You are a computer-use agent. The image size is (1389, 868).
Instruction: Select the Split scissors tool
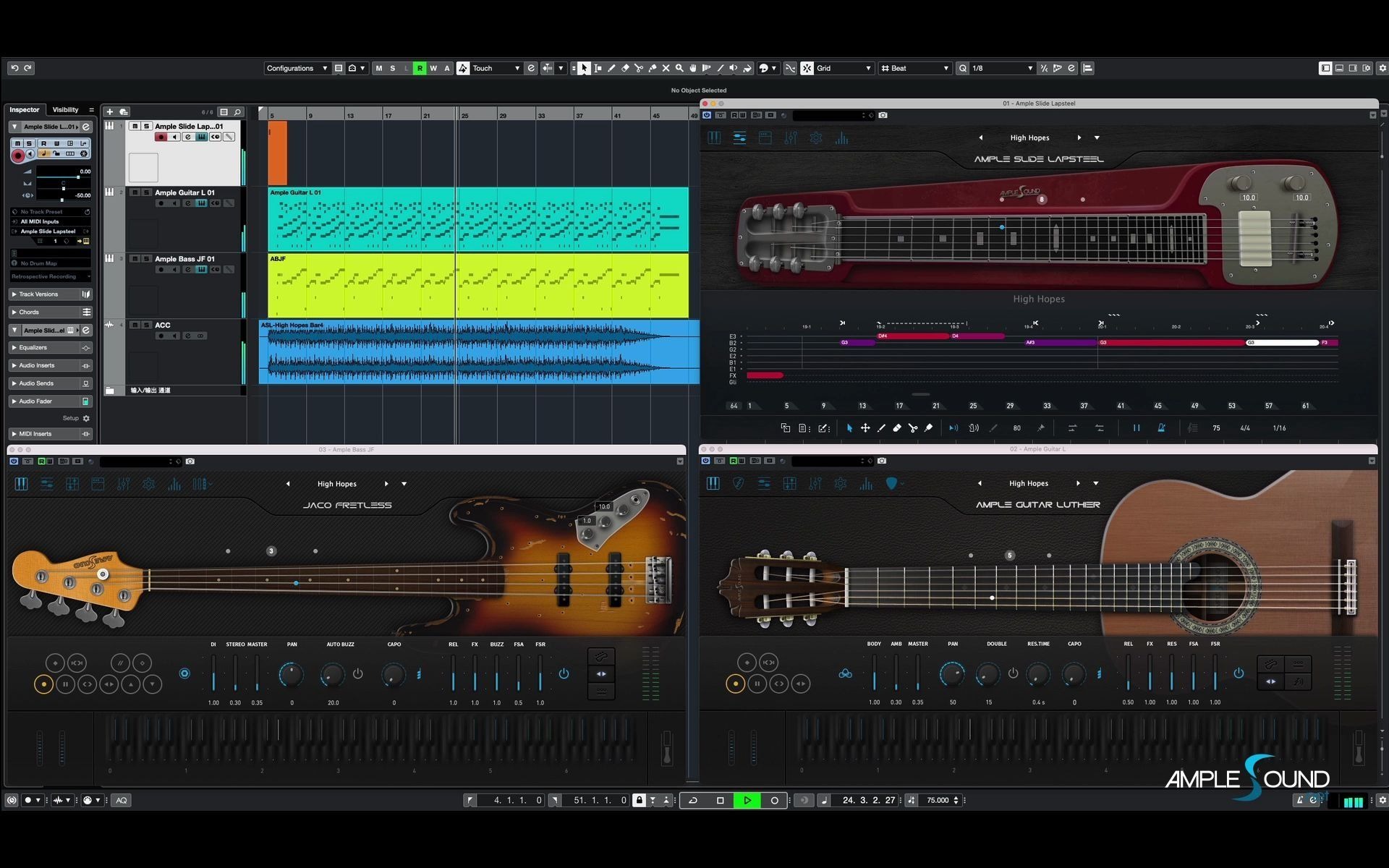(x=639, y=68)
